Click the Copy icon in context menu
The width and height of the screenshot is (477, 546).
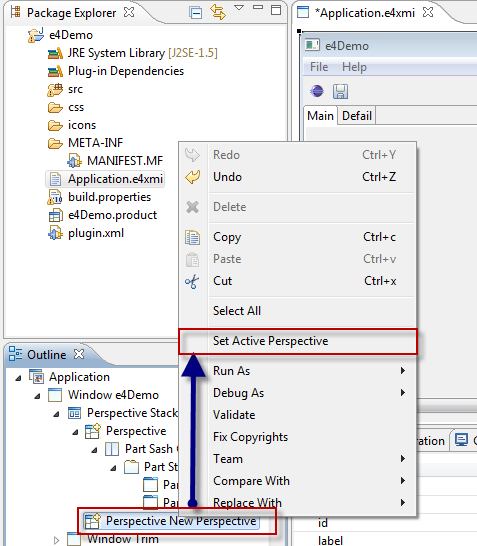(x=193, y=238)
